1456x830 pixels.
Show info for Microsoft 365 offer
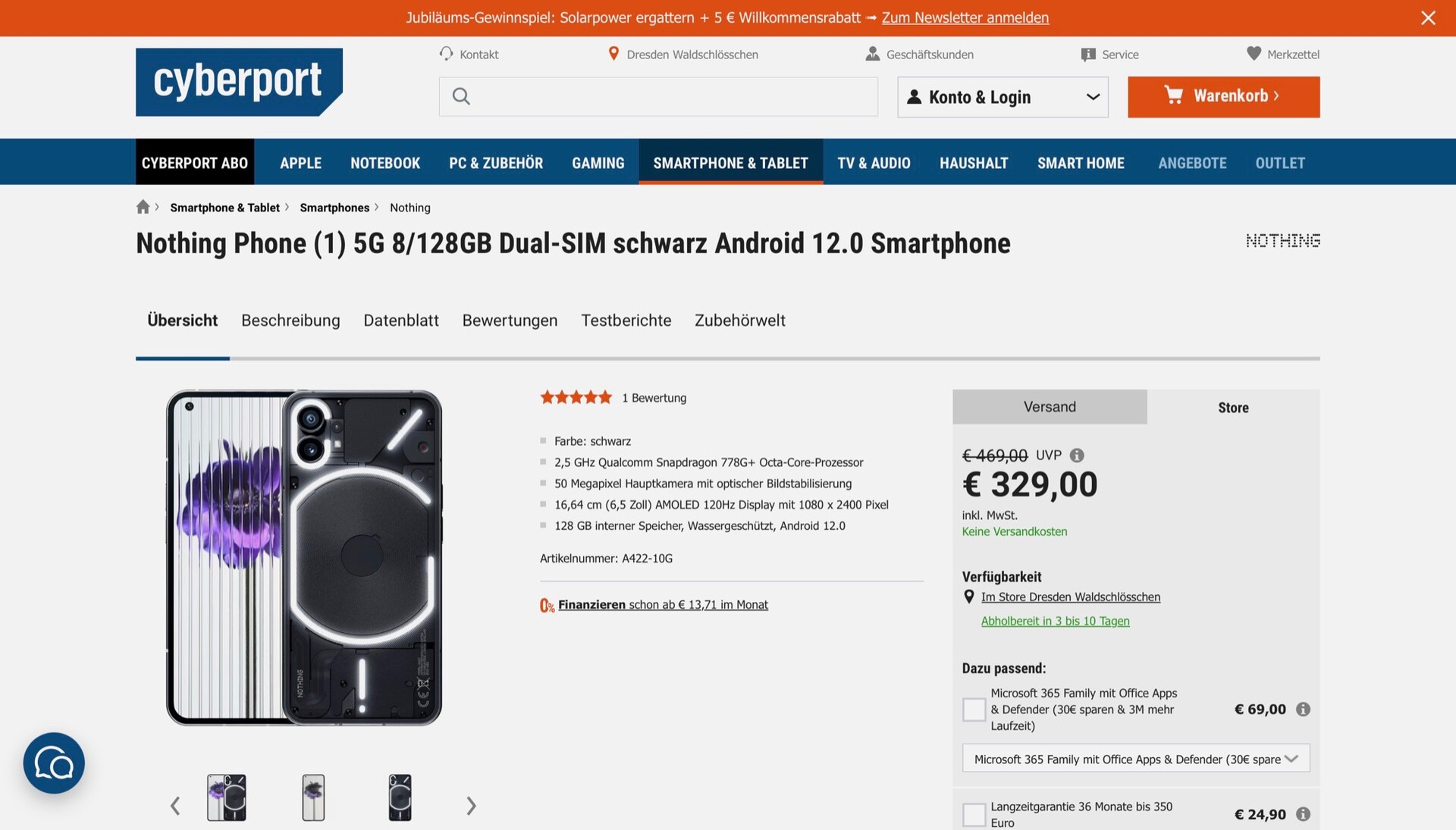coord(1303,709)
